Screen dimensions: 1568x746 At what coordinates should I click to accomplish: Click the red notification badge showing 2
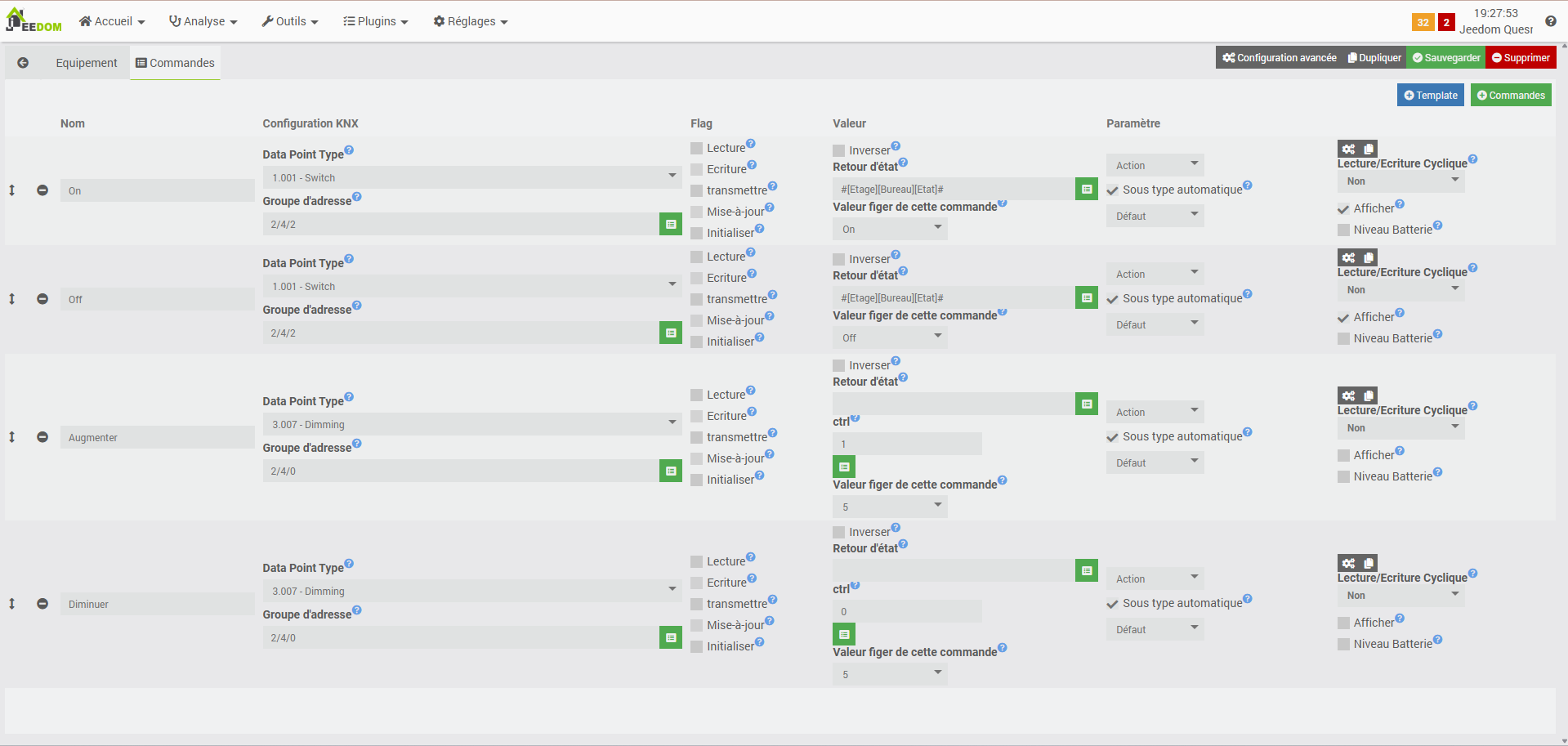tap(1446, 22)
